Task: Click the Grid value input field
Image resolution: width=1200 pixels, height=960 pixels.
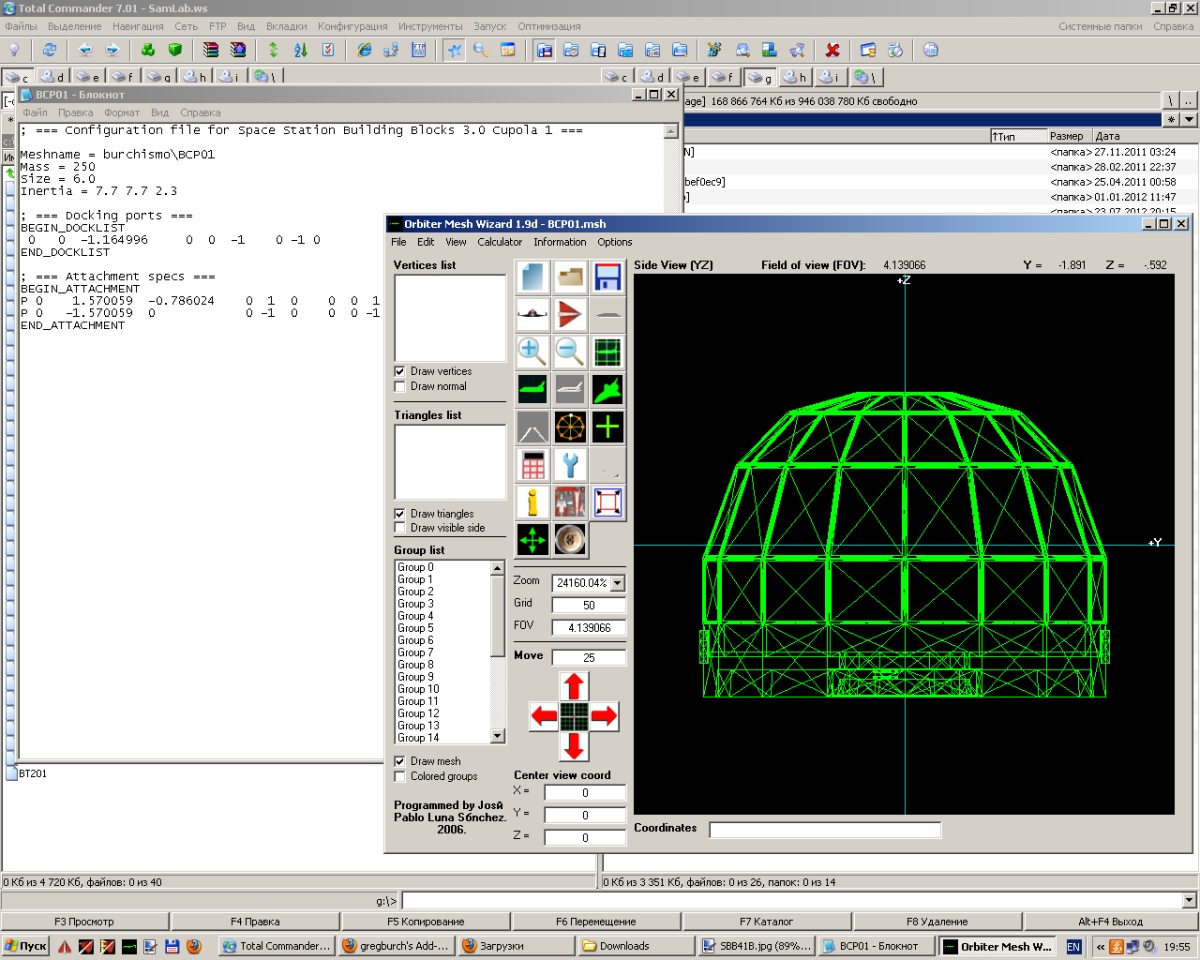Action: point(589,605)
